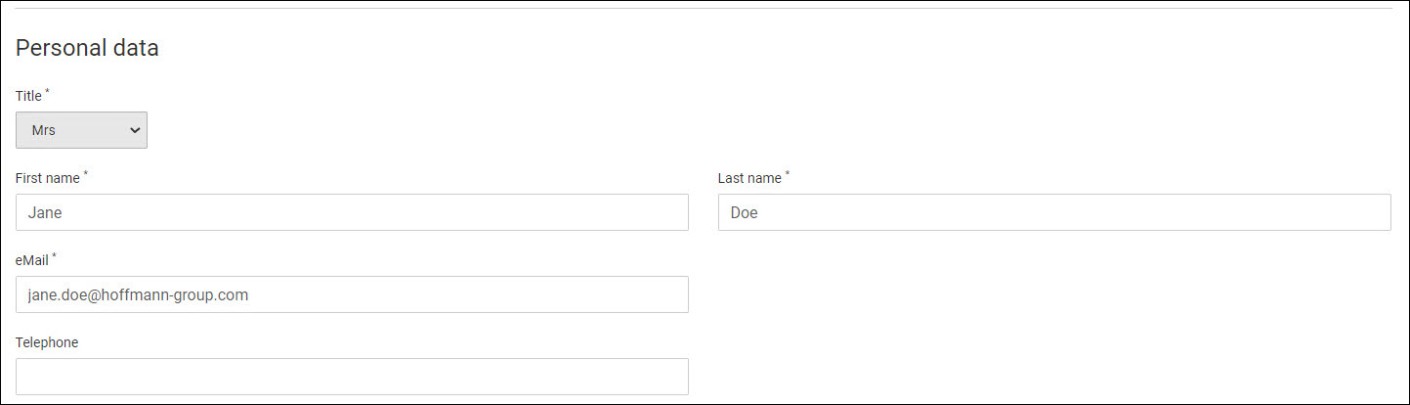The height and width of the screenshot is (405, 1410).
Task: Click the empty Telephone input field
Action: point(352,376)
